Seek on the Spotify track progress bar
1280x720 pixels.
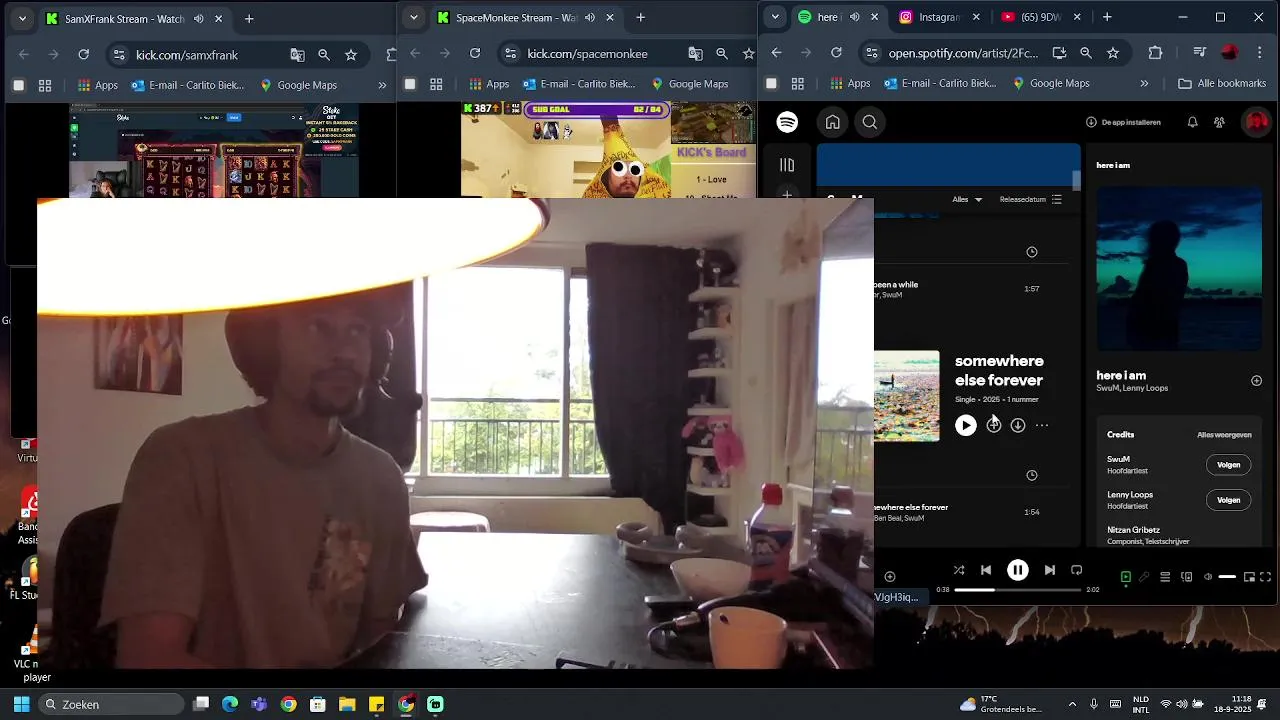pyautogui.click(x=1017, y=590)
